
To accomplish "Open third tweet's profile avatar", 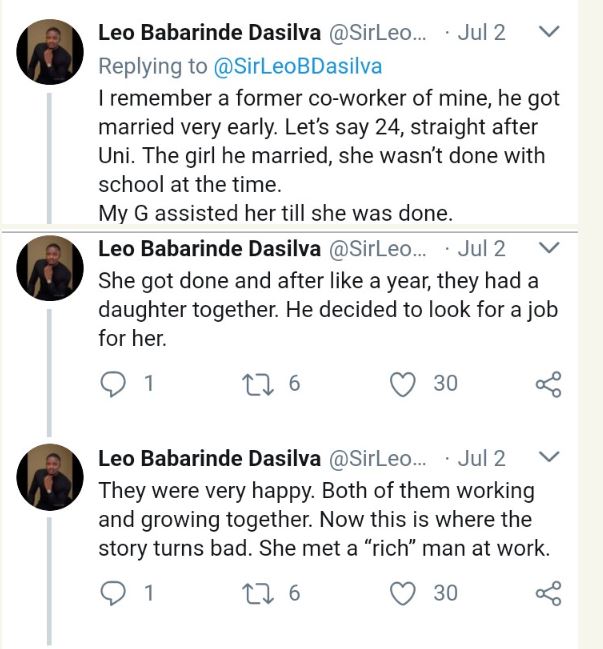I will pos(50,478).
